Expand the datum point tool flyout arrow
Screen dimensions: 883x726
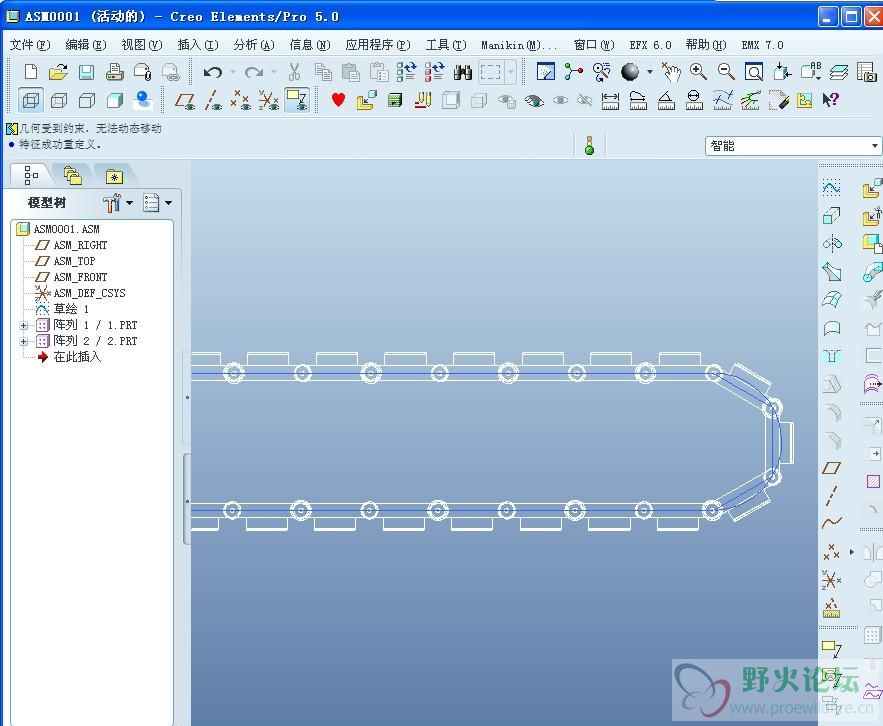(x=851, y=552)
